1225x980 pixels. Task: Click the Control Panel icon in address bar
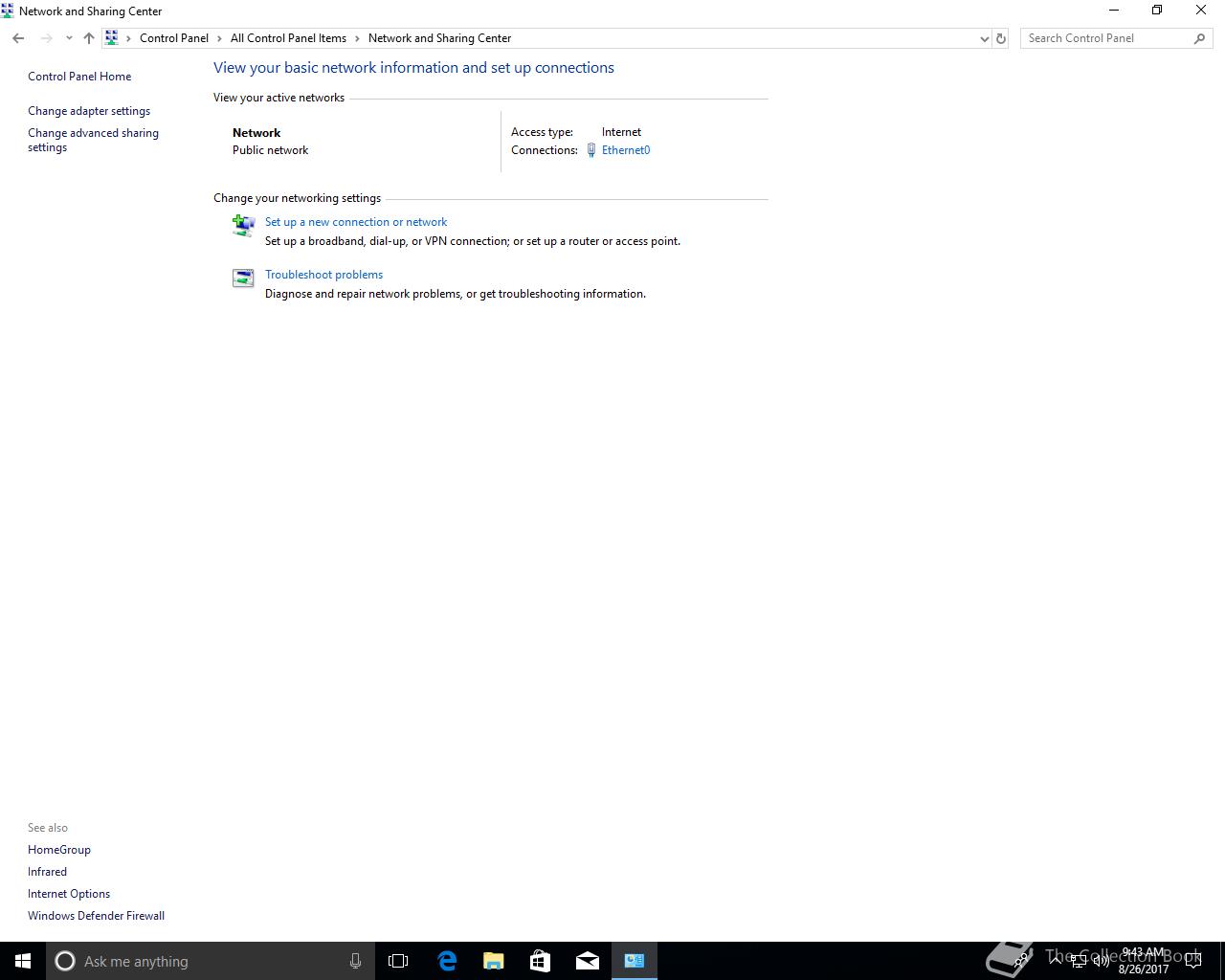112,38
